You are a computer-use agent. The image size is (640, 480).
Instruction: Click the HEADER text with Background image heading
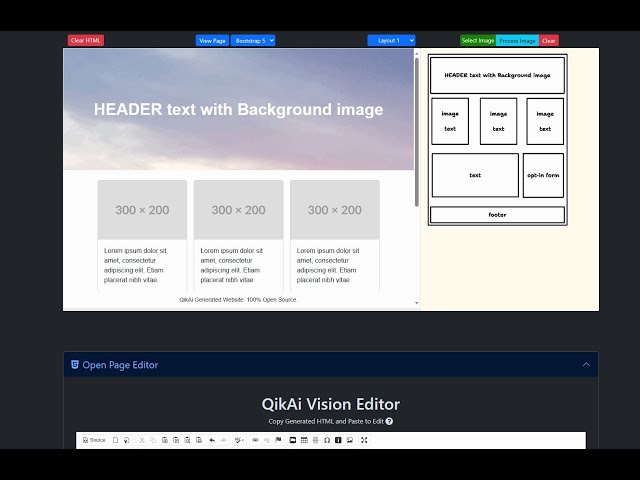click(x=238, y=109)
